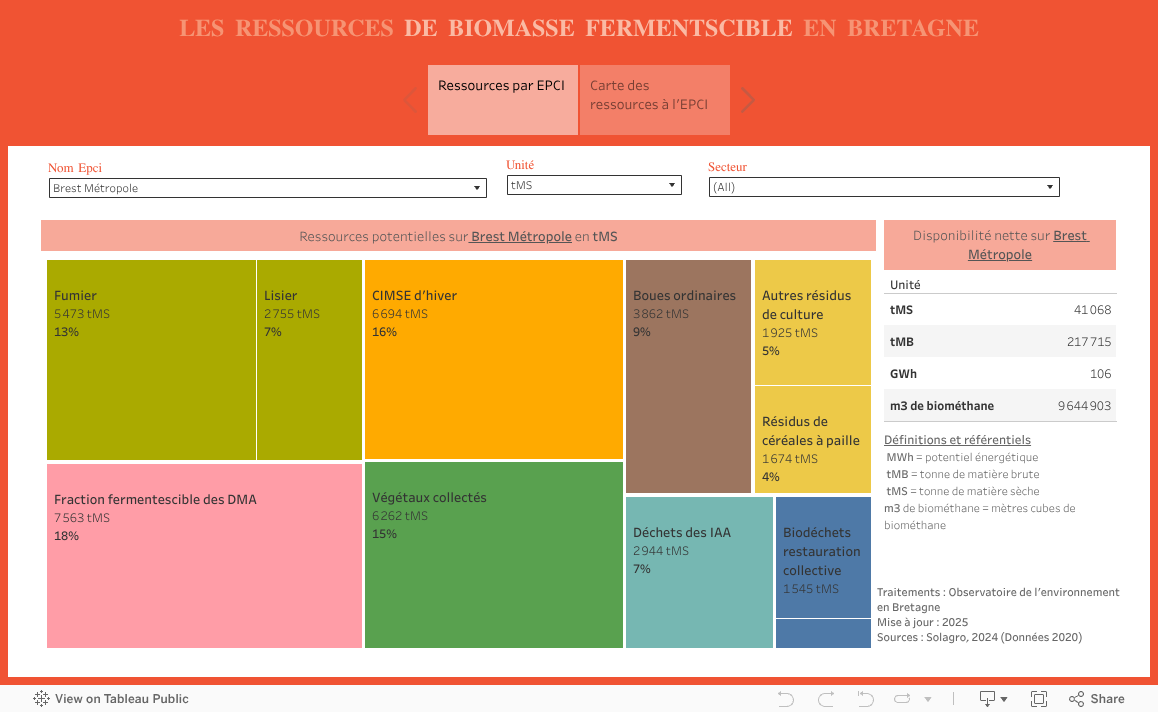This screenshot has height=712, width=1158.
Task: Click the 7563 tMS value text
Action: [x=82, y=518]
